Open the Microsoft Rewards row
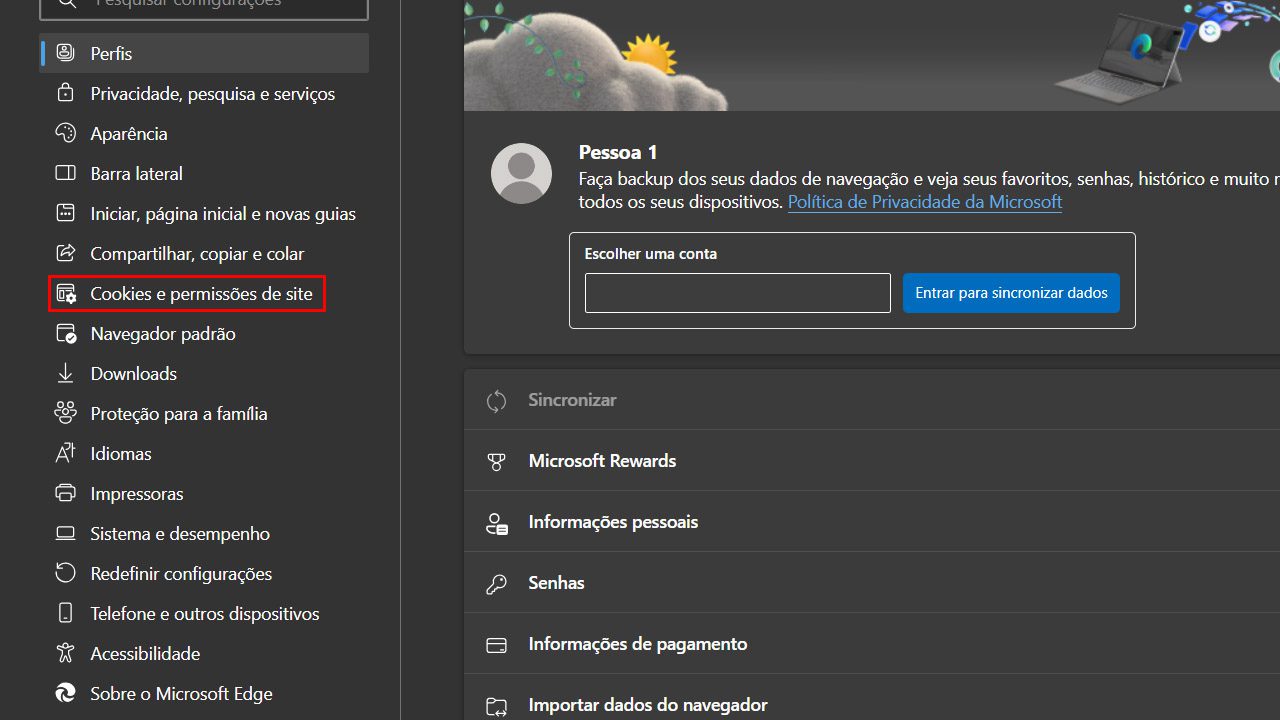The height and width of the screenshot is (720, 1280). coord(872,461)
